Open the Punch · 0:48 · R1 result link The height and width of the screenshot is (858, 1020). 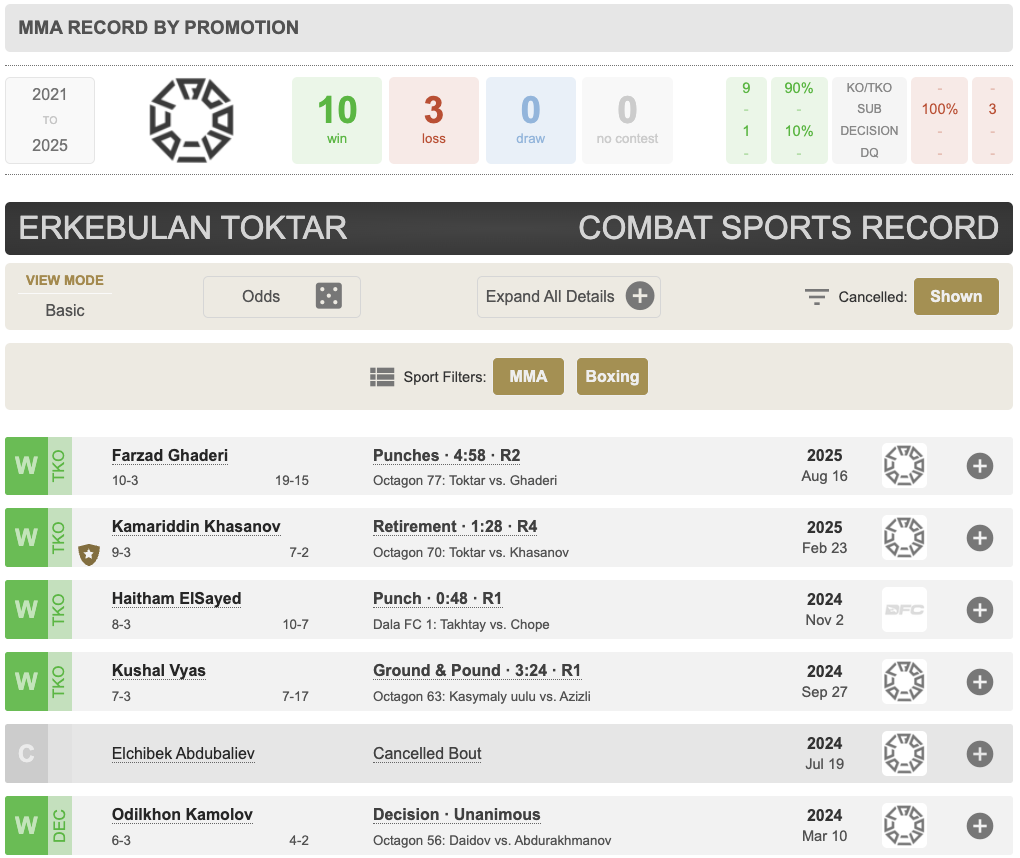pyautogui.click(x=437, y=599)
